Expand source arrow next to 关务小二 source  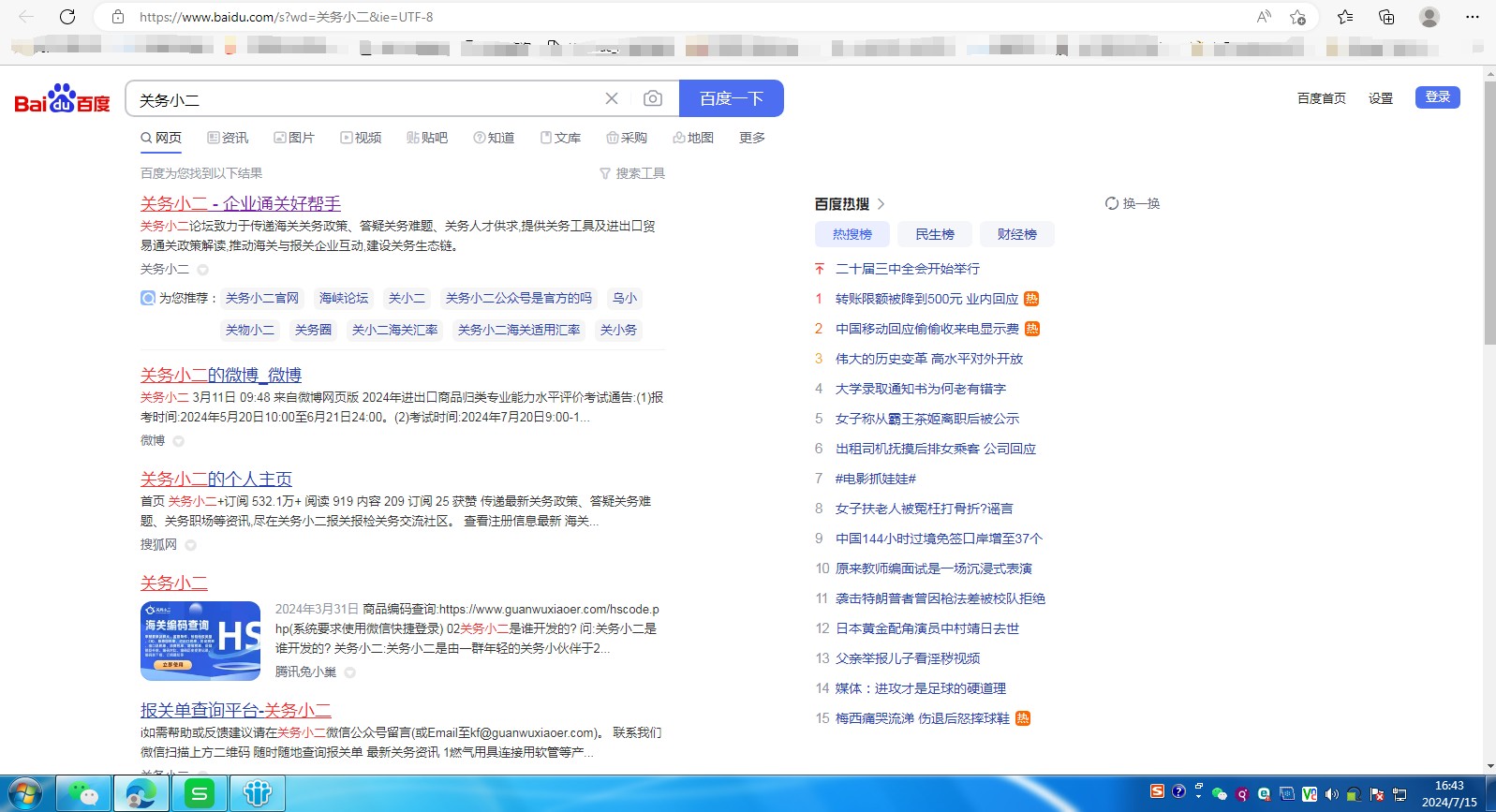202,270
